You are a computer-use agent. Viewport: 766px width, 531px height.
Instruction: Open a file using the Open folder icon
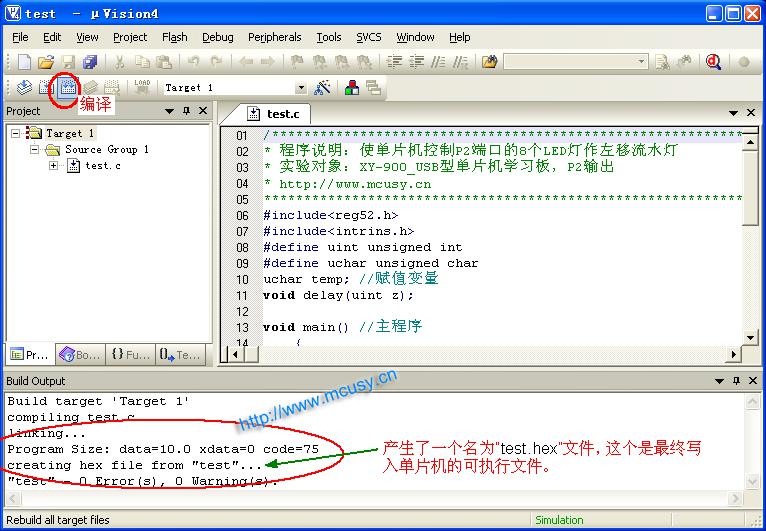click(x=46, y=62)
